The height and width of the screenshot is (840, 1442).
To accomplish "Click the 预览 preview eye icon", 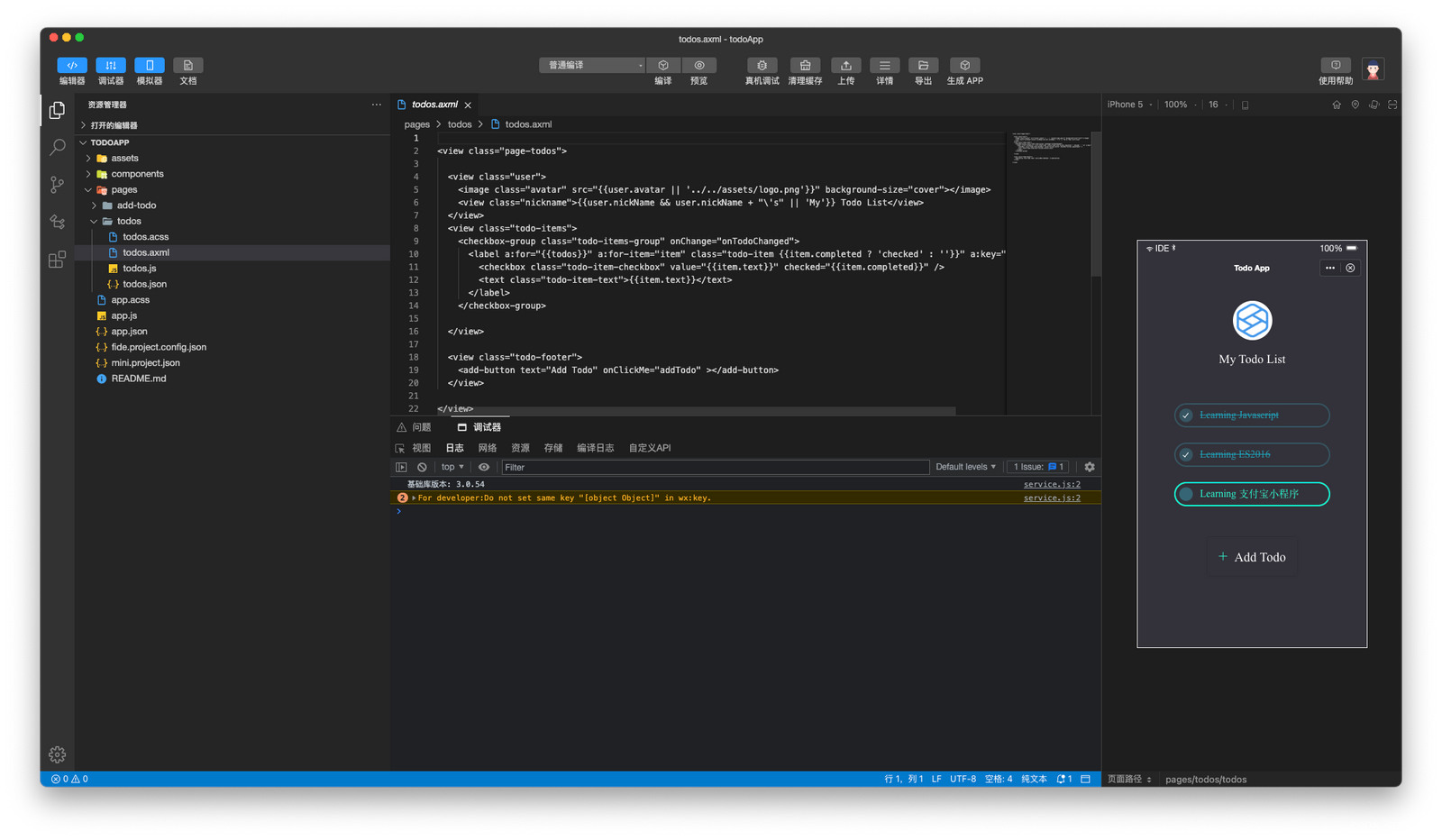I will 699,65.
